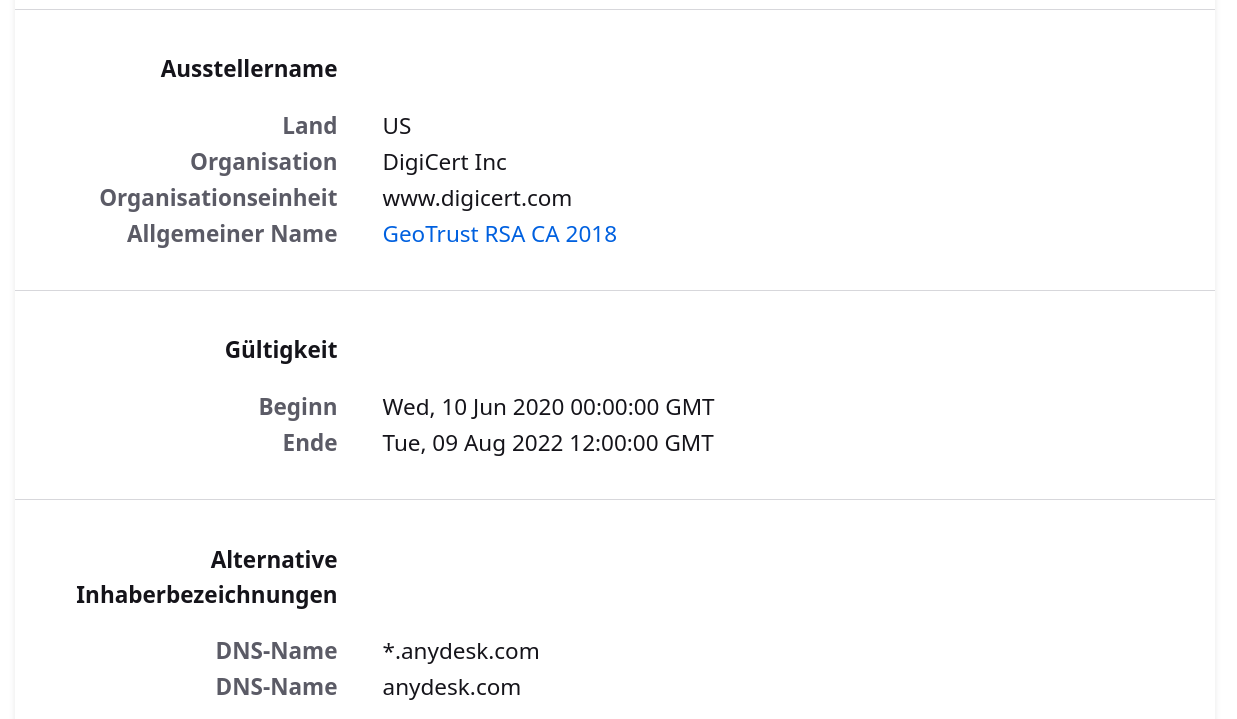Select the Gültigkeit section heading

pos(281,350)
